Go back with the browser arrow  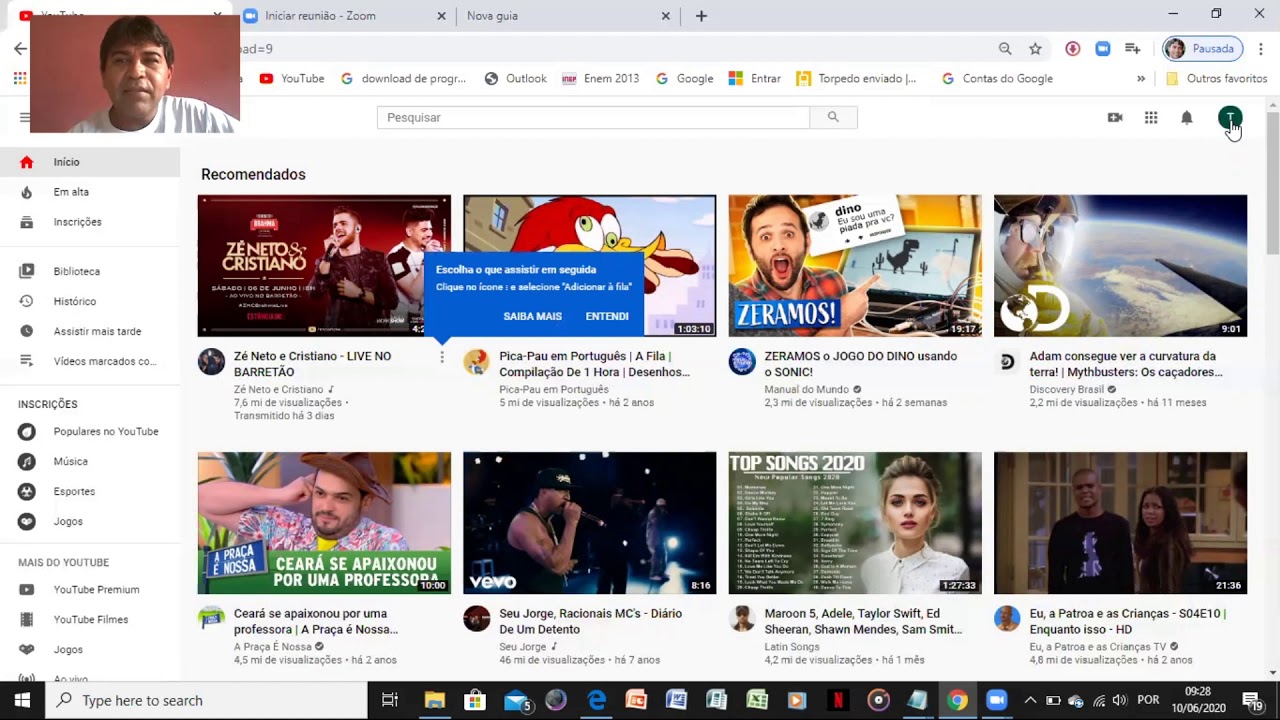(x=20, y=48)
